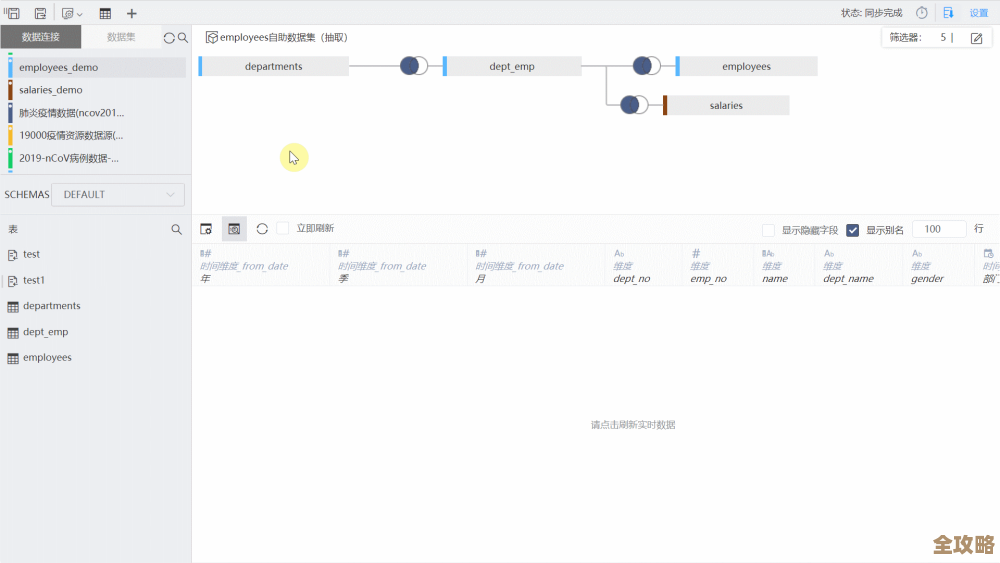Click the scheduled sync clock icon
The image size is (1000, 563).
point(922,13)
